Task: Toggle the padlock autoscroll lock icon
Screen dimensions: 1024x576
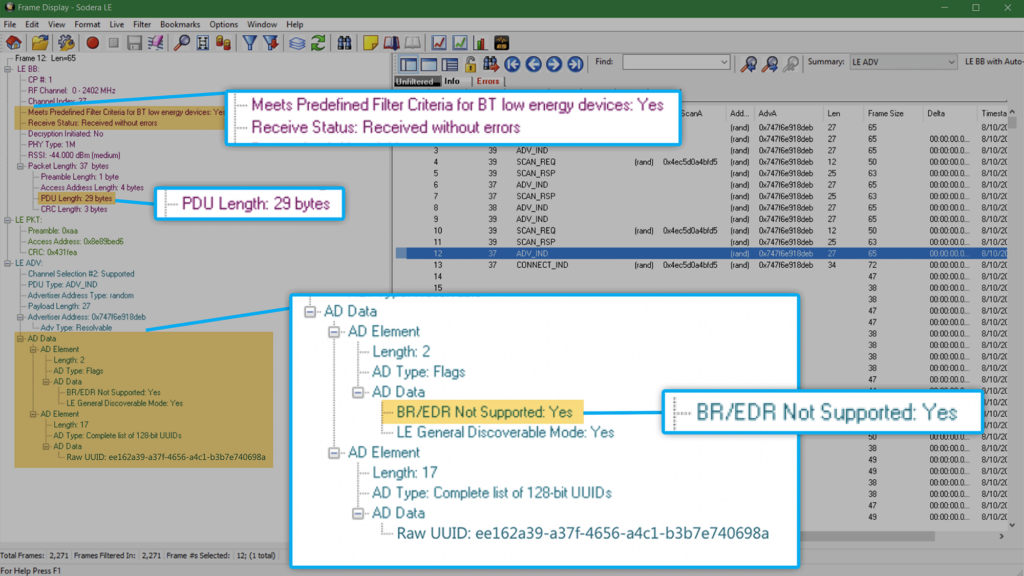Action: [470, 63]
